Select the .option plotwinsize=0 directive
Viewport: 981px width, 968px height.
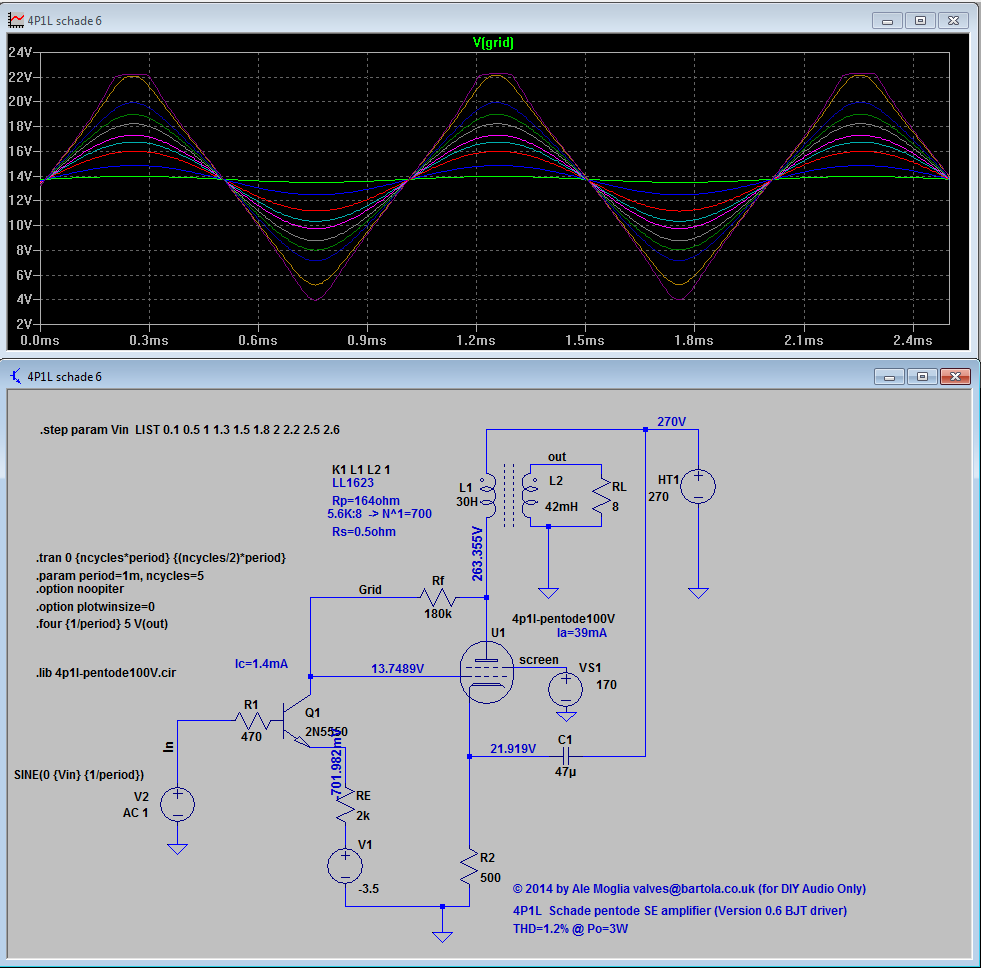coord(95,607)
